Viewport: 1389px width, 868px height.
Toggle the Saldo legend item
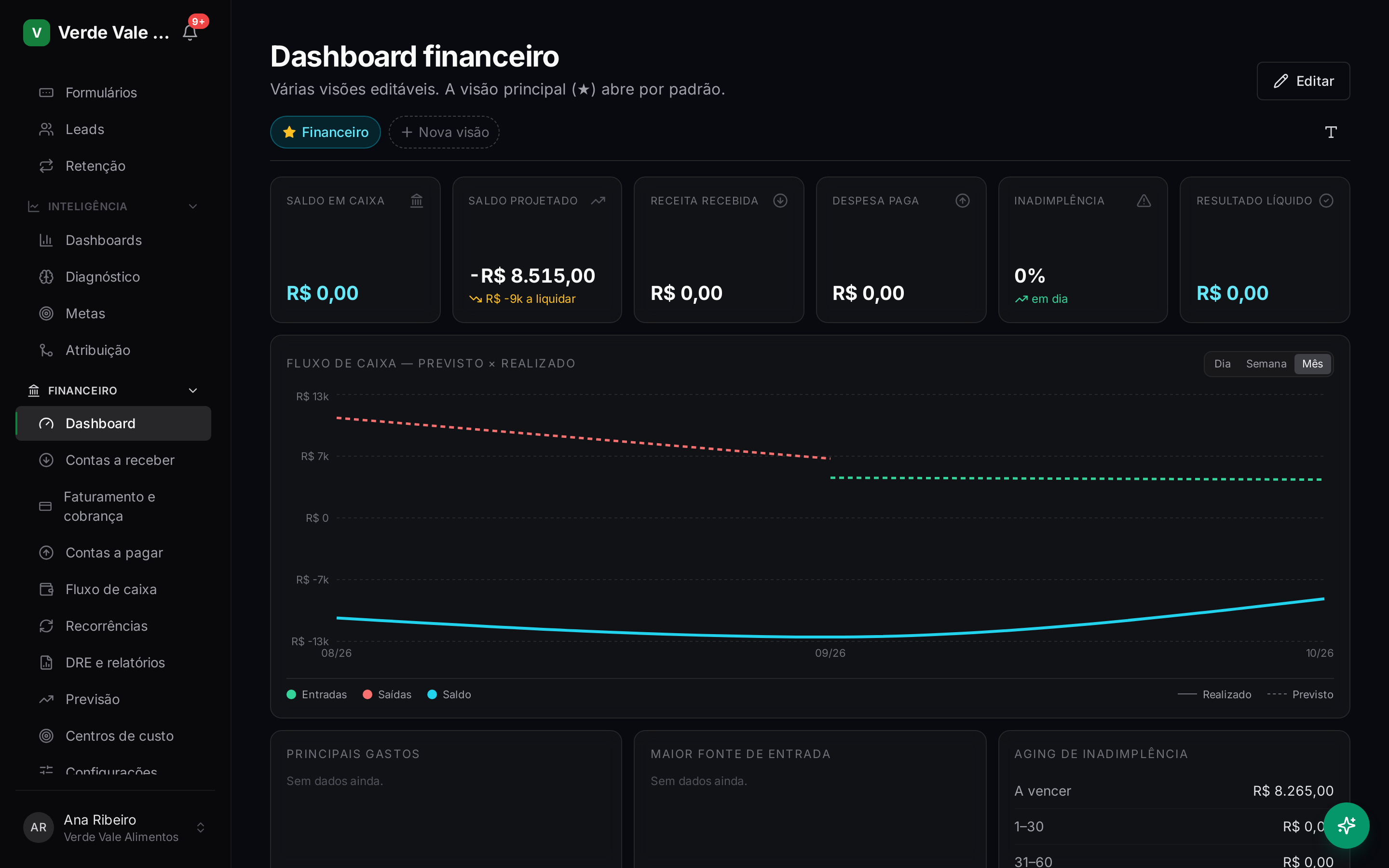[449, 694]
